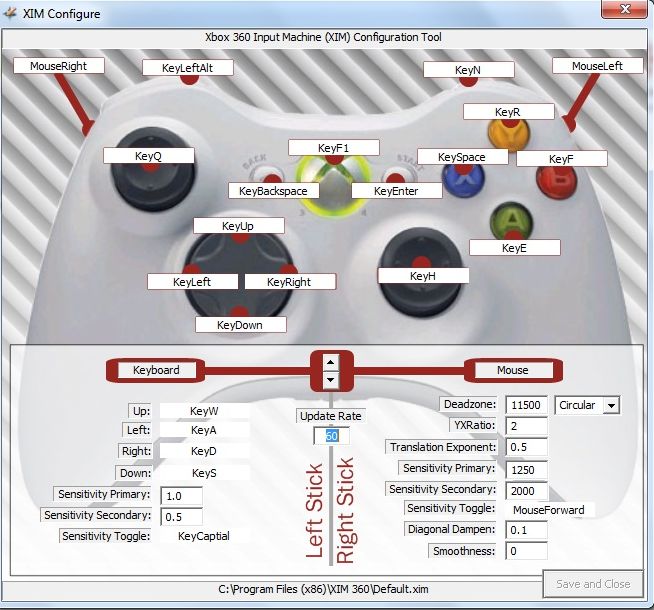Click the KeyH right stick click mapping
Screen dimensions: 654x610
(x=423, y=276)
